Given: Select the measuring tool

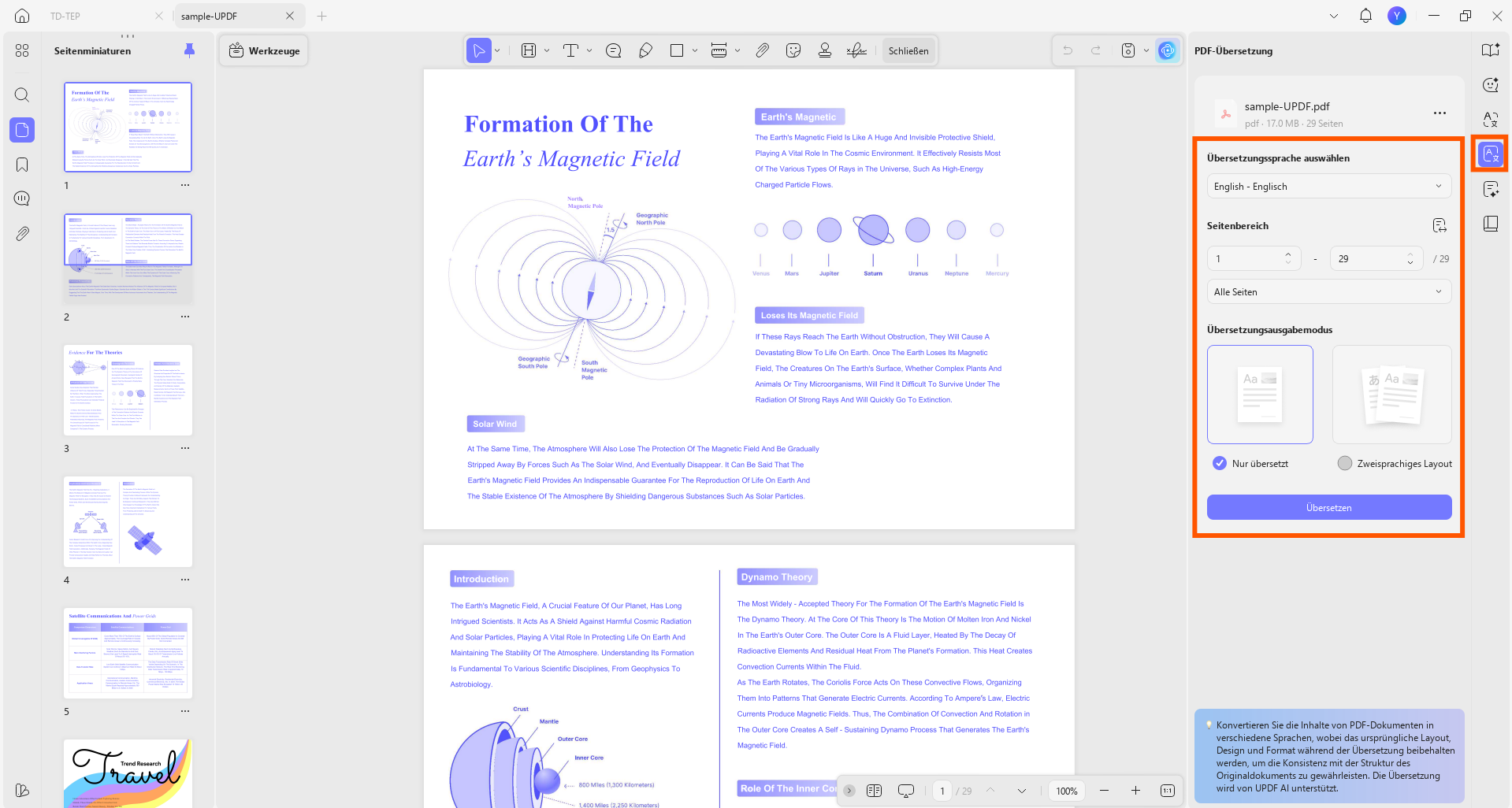Looking at the screenshot, I should [719, 50].
